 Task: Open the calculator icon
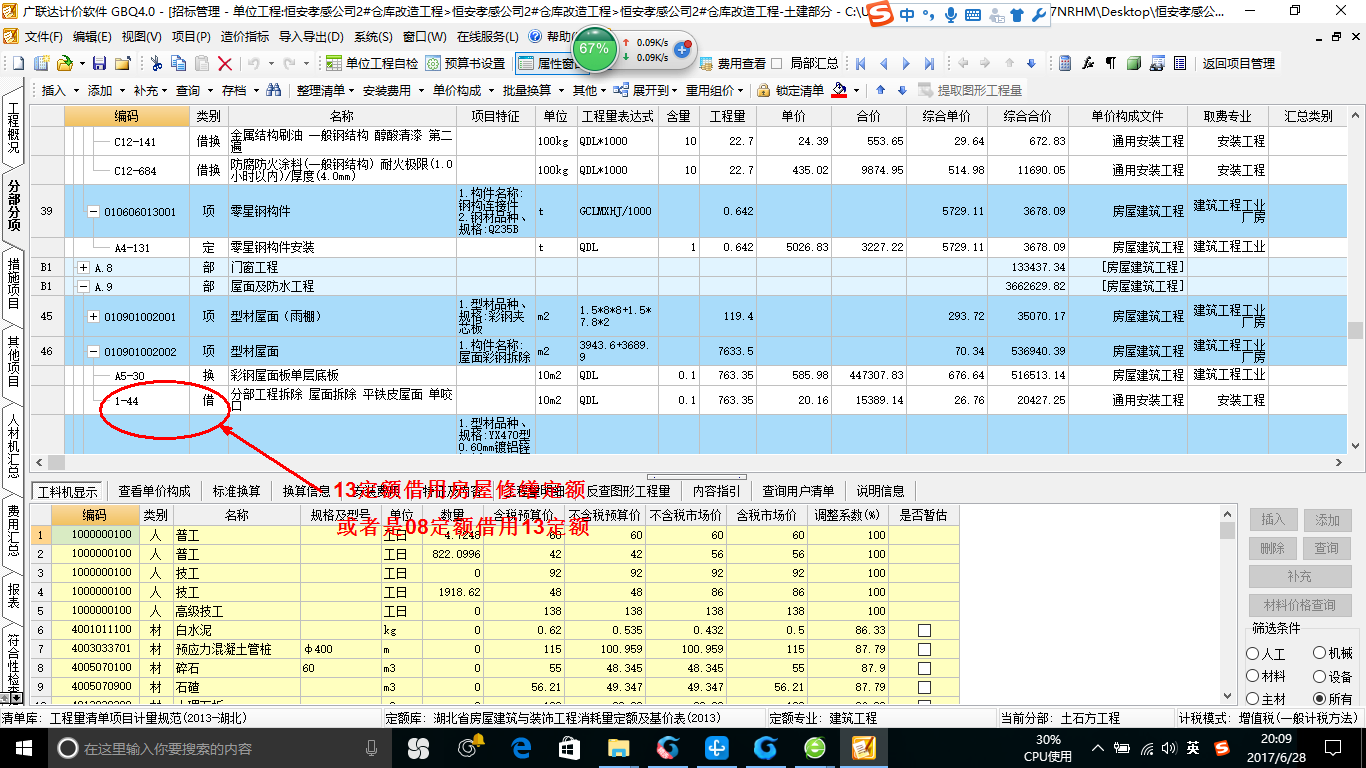coord(1065,63)
